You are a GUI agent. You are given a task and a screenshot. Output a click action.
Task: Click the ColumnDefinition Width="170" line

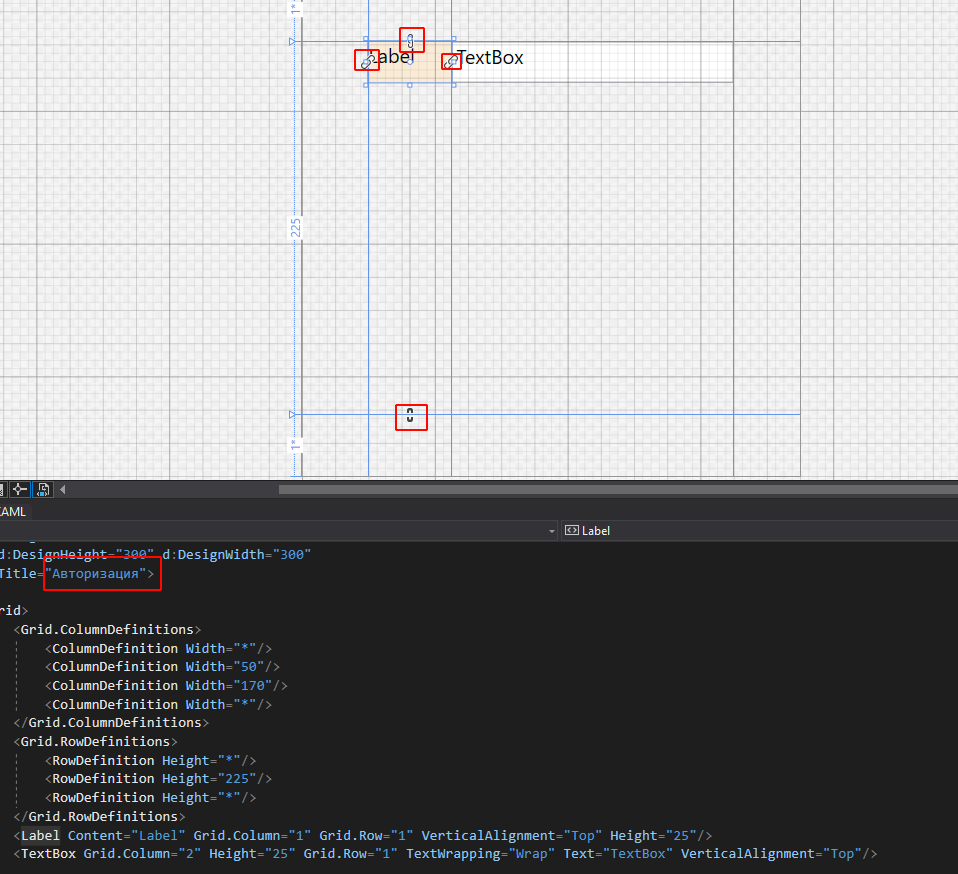(166, 685)
